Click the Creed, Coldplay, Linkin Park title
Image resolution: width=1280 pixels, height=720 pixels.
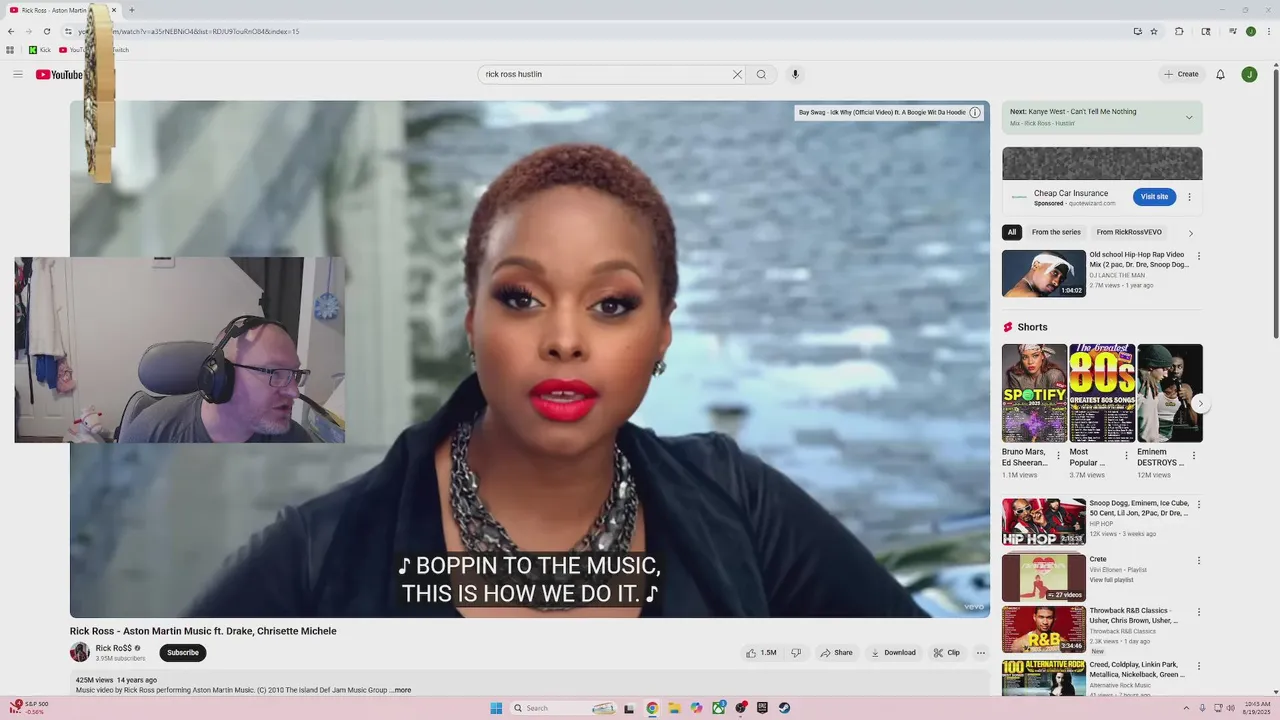coord(1133,670)
